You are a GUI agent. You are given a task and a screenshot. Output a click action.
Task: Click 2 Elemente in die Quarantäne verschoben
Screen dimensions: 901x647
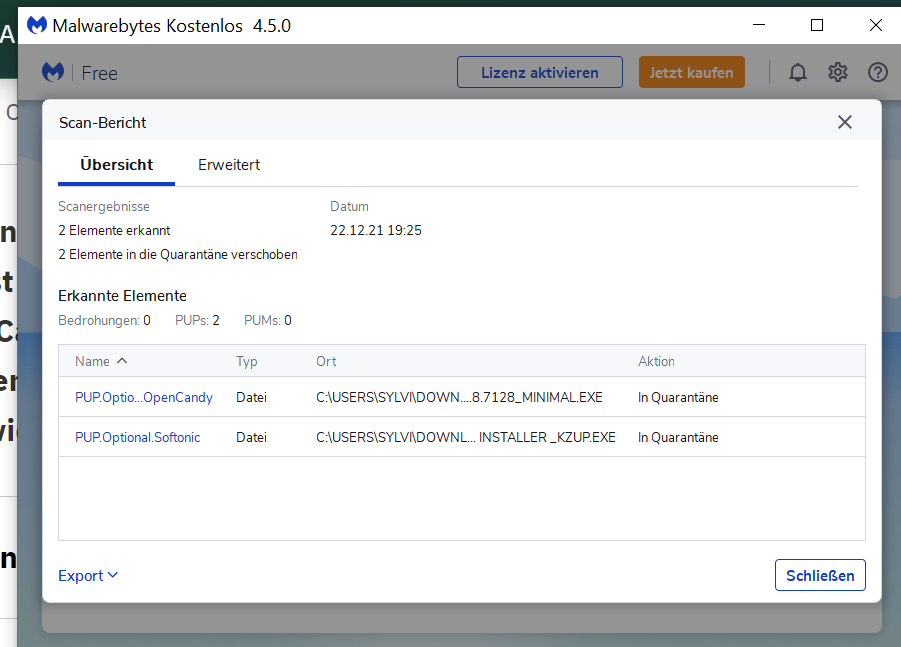coord(178,255)
